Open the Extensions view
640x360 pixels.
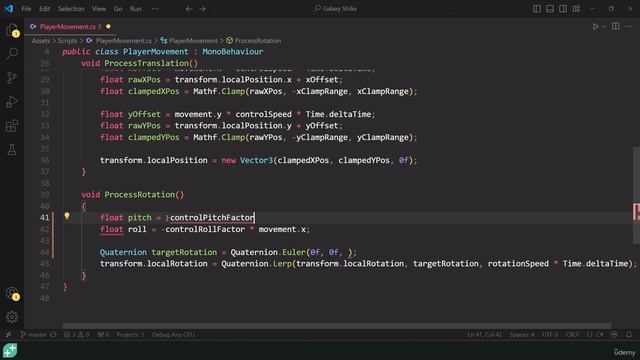[x=12, y=126]
